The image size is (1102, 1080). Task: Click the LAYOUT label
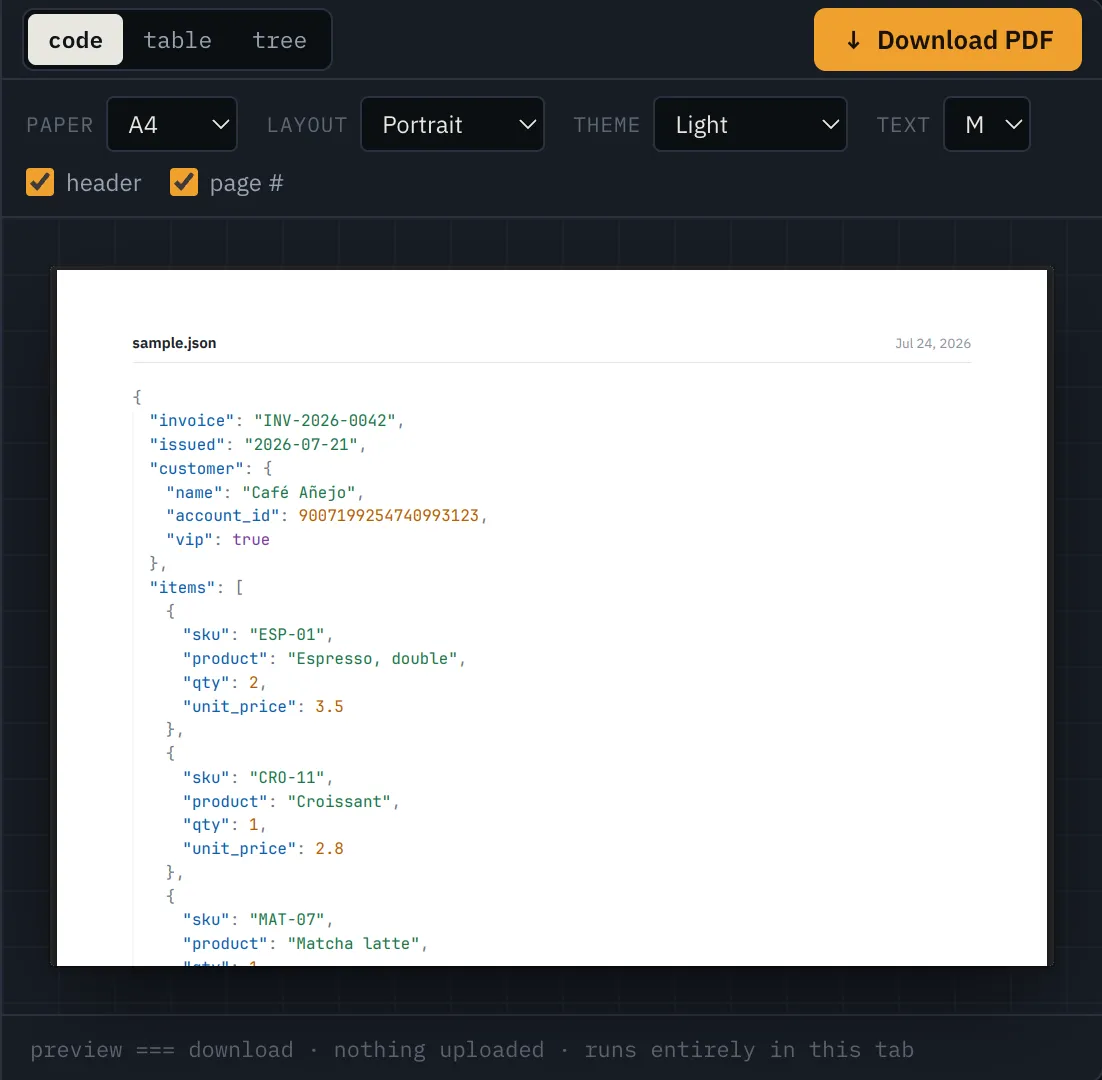tap(307, 125)
